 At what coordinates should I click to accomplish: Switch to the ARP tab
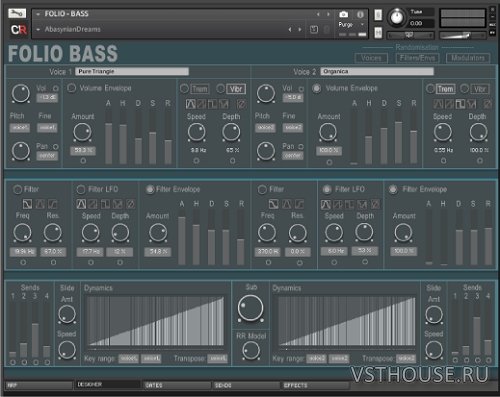pyautogui.click(x=38, y=385)
